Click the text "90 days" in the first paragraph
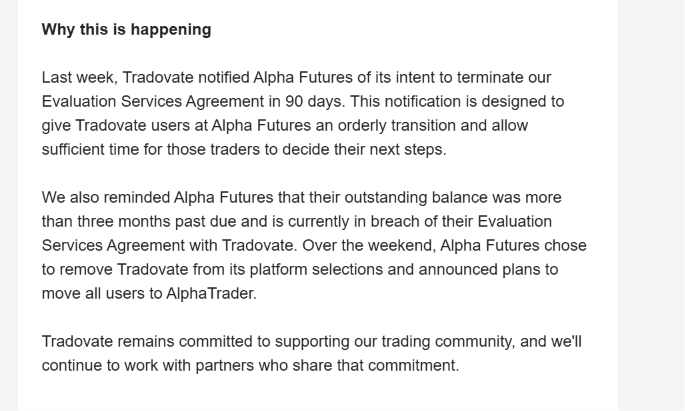 (314, 101)
